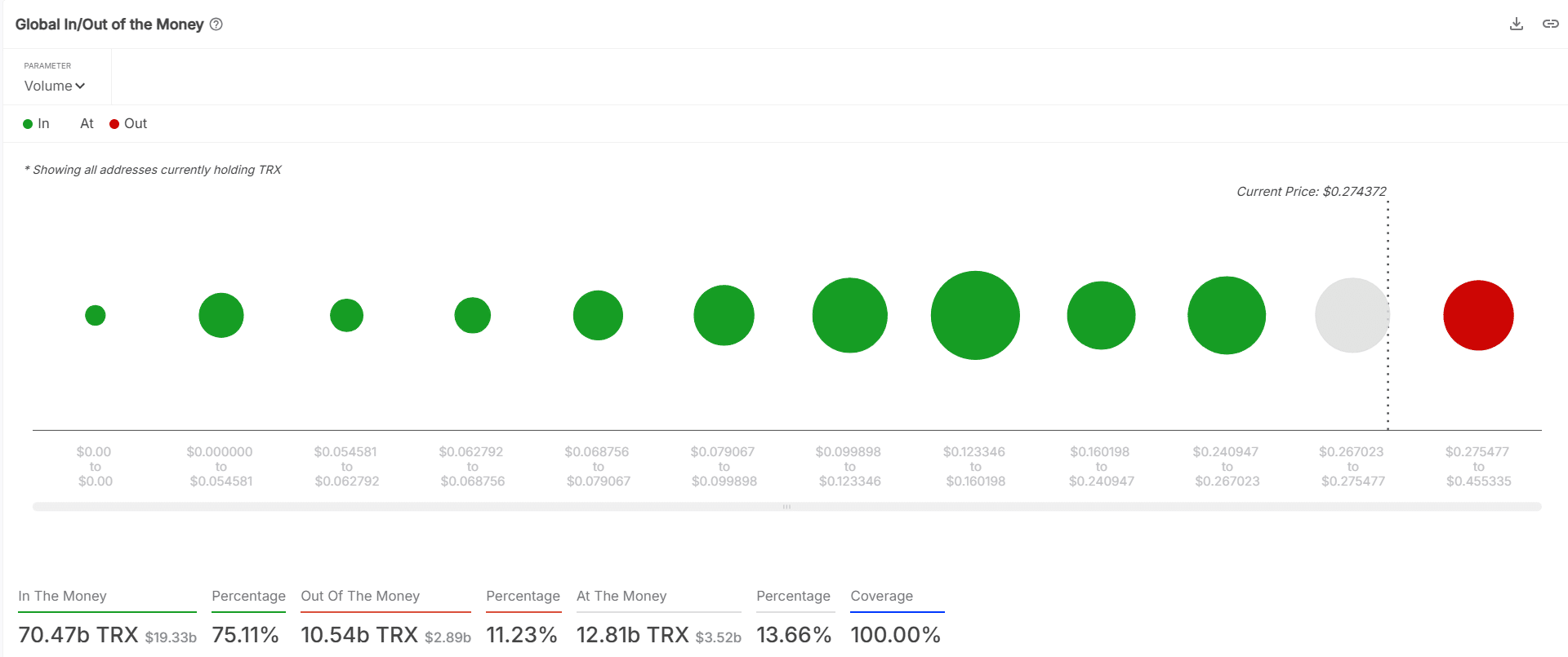Screen dimensions: 1568x657
Task: Toggle the Out legend series
Action: (x=128, y=124)
